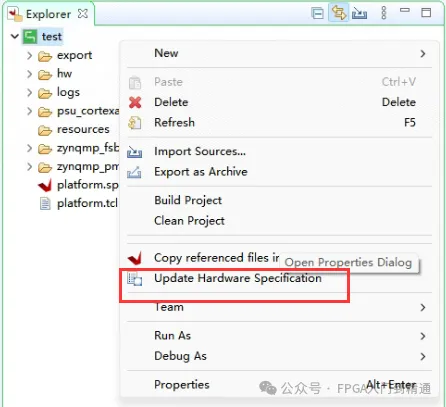Click the Collapse All toolbar icon
Screen dimensions: 446x407
pyautogui.click(x=317, y=13)
